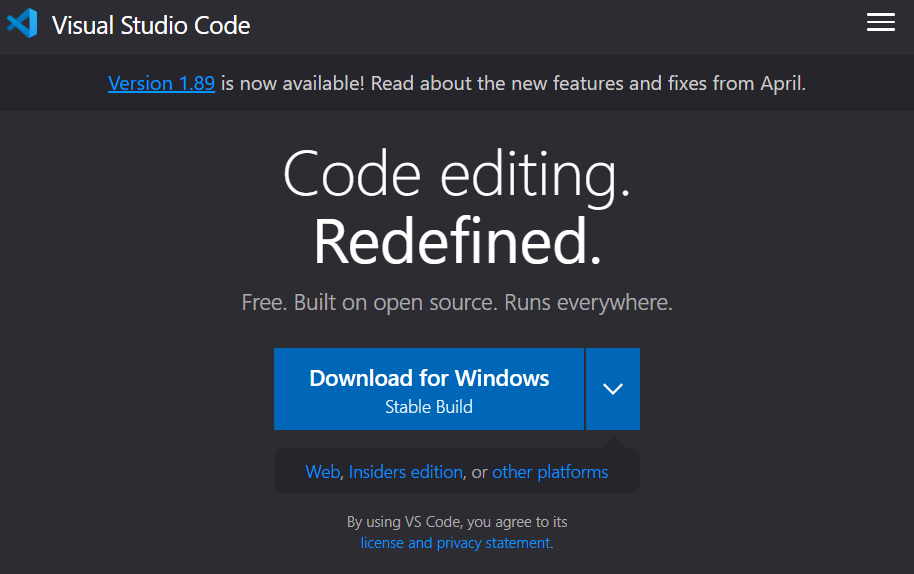The image size is (914, 574).
Task: Click the Visual Studio Code logo icon
Action: [x=22, y=24]
